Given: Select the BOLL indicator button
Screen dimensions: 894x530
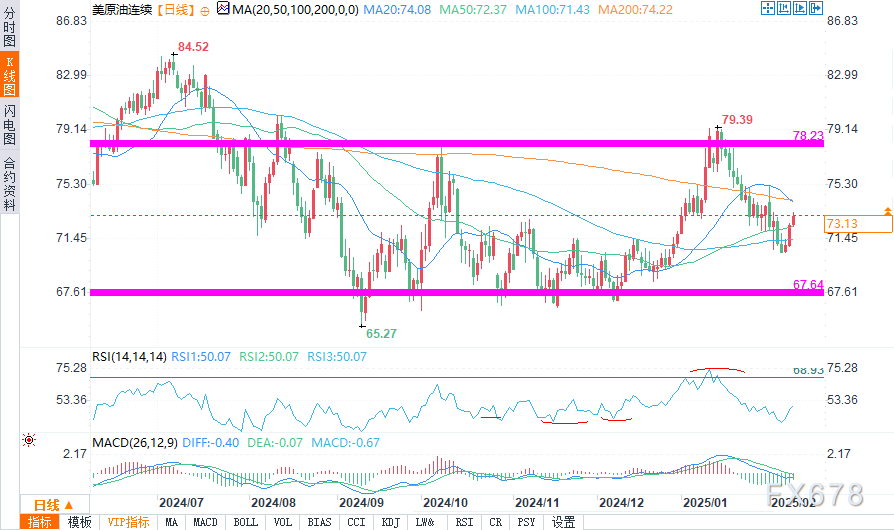Looking at the screenshot, I should [x=245, y=522].
